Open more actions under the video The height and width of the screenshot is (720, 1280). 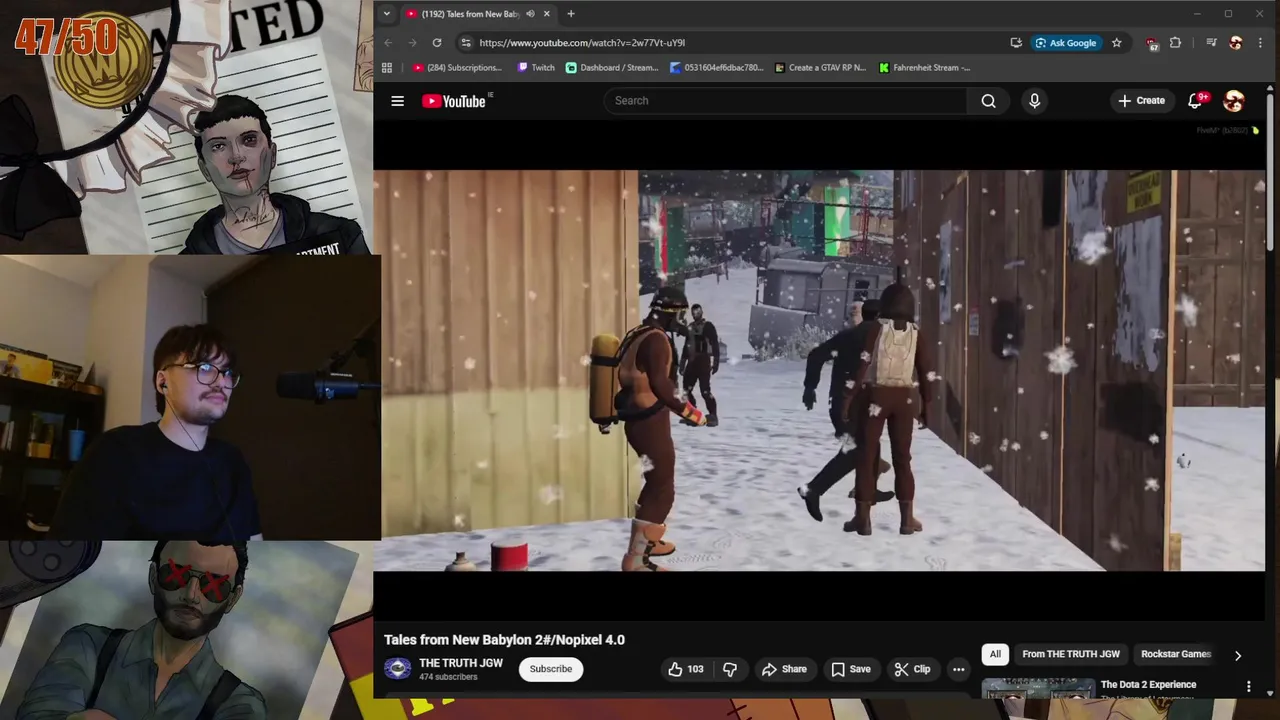958,669
